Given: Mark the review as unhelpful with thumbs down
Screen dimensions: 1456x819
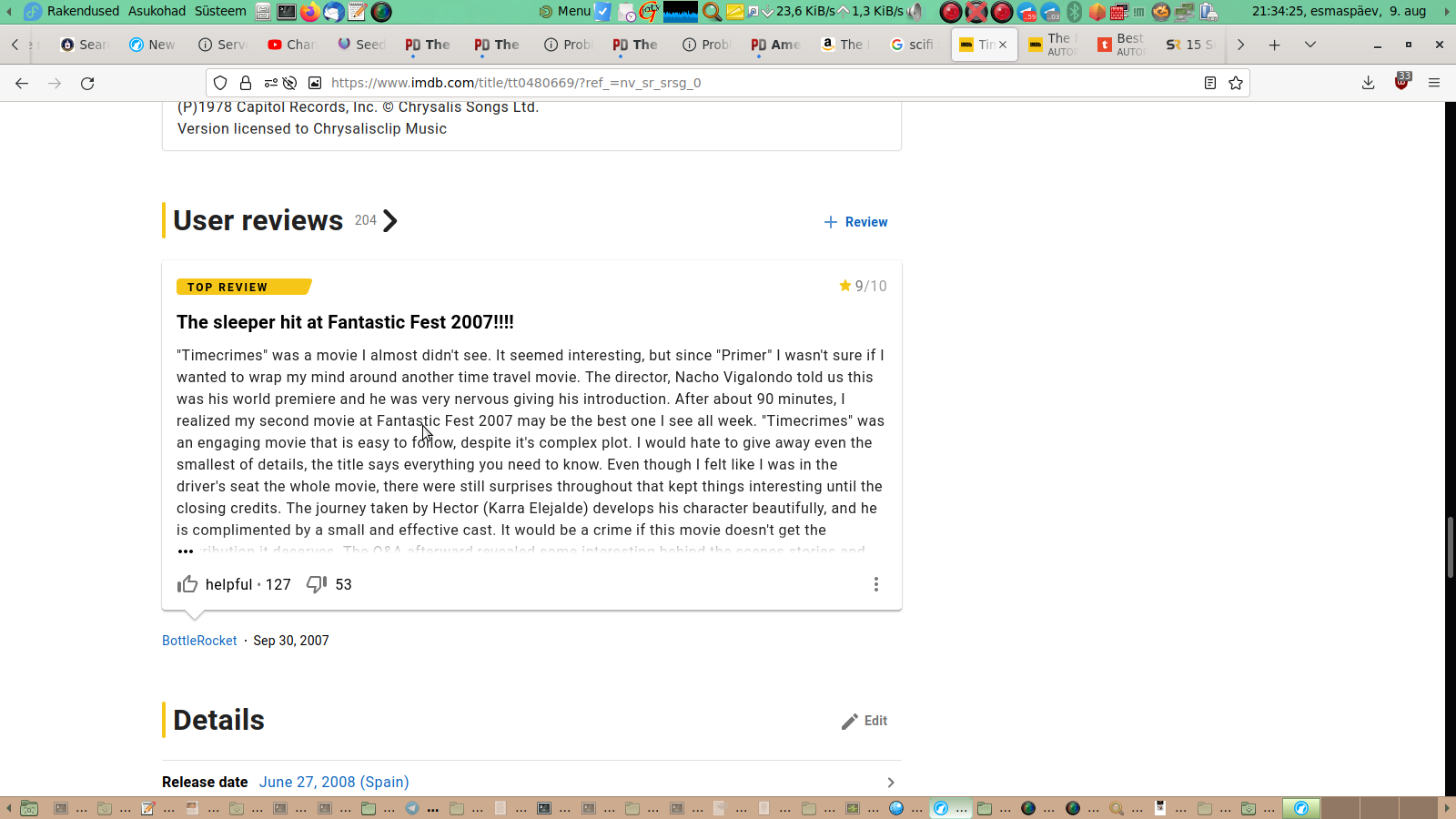Looking at the screenshot, I should [x=317, y=584].
